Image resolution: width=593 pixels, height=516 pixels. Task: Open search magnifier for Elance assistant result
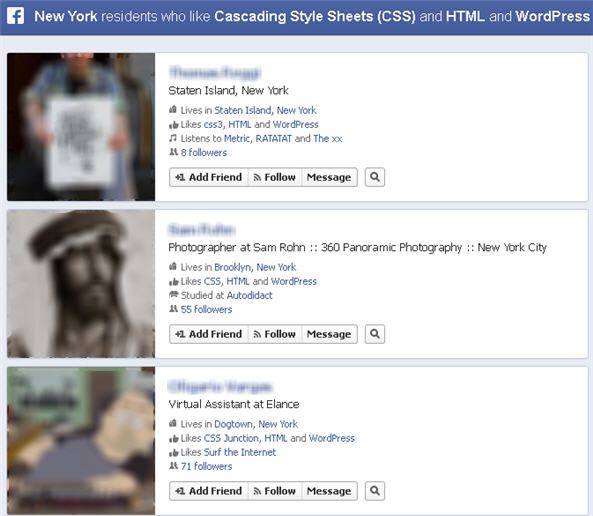375,491
